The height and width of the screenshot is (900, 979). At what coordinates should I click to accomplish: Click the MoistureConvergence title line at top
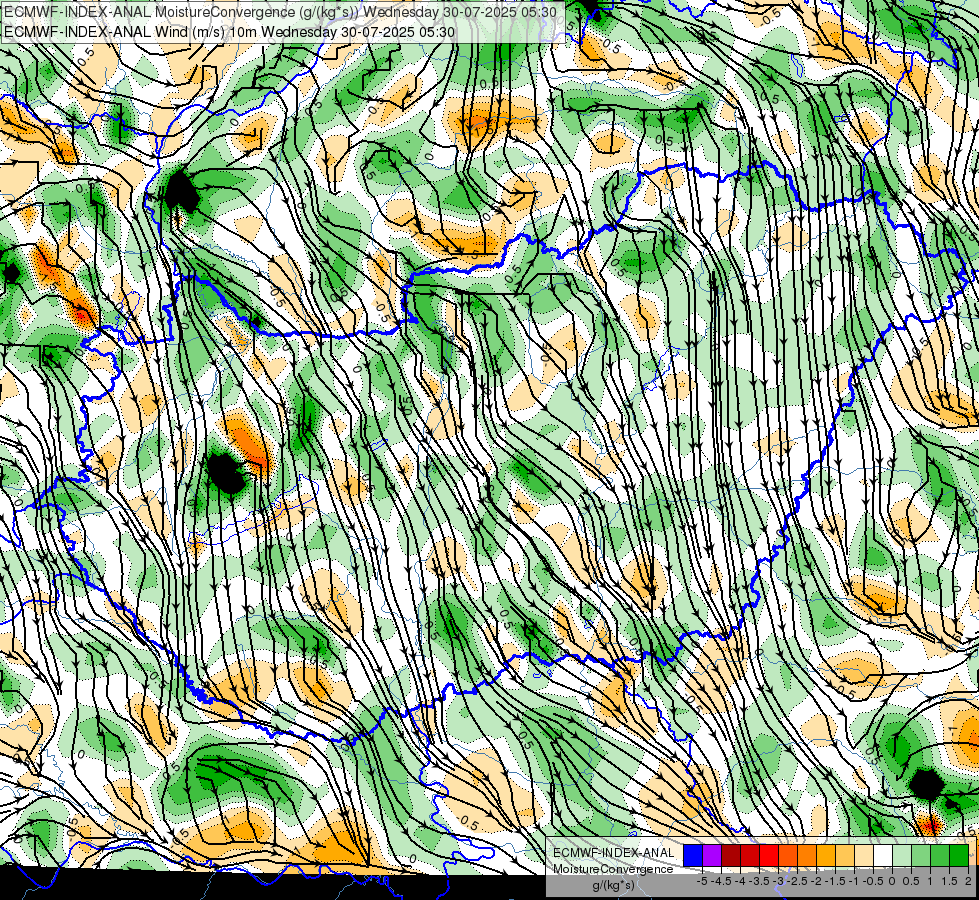click(280, 12)
